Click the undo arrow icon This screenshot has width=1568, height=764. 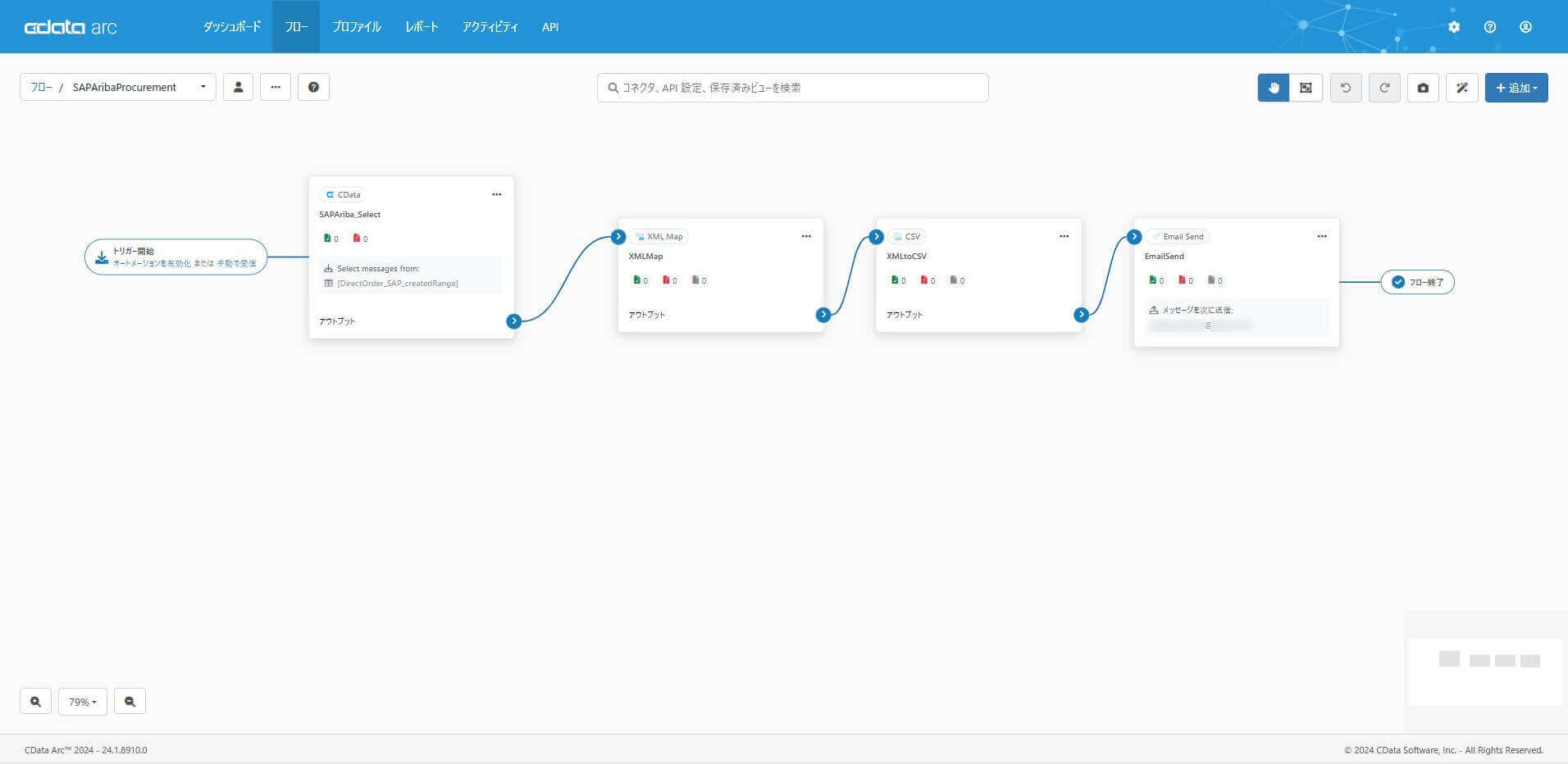(x=1346, y=88)
